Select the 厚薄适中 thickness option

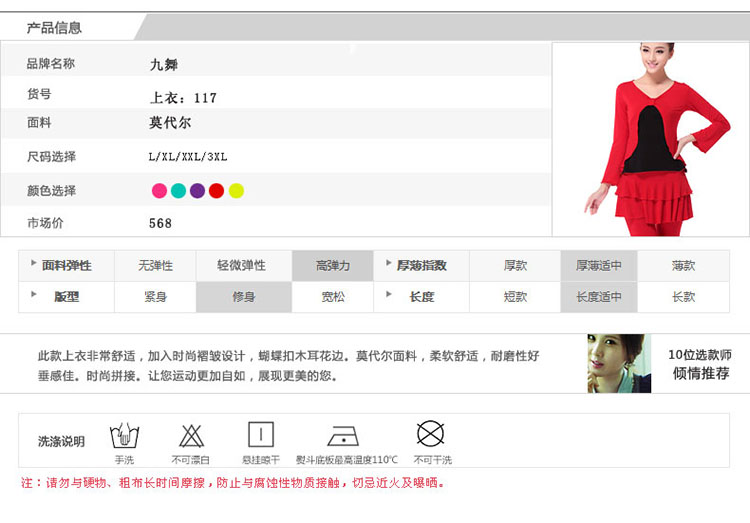(x=598, y=266)
